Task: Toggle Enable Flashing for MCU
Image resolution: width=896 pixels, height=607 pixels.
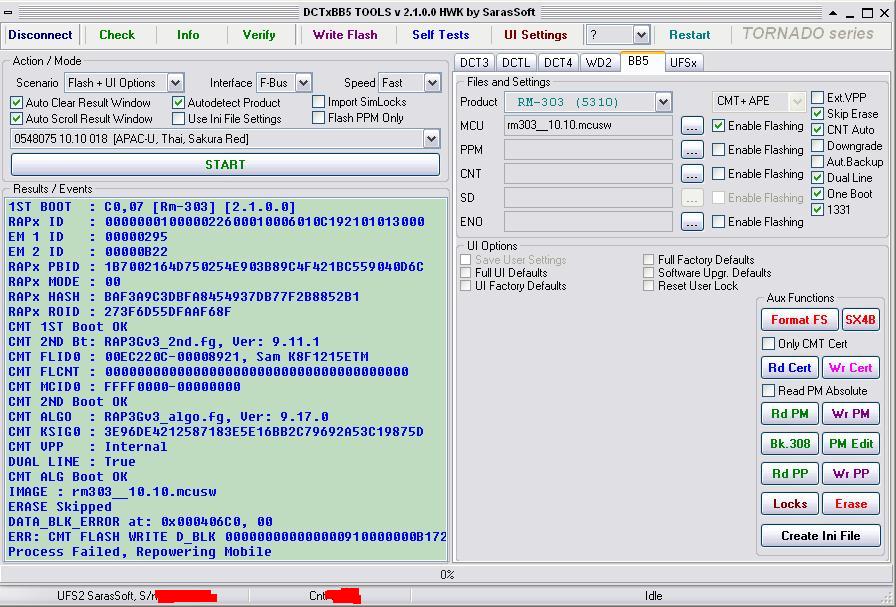Action: (x=719, y=126)
